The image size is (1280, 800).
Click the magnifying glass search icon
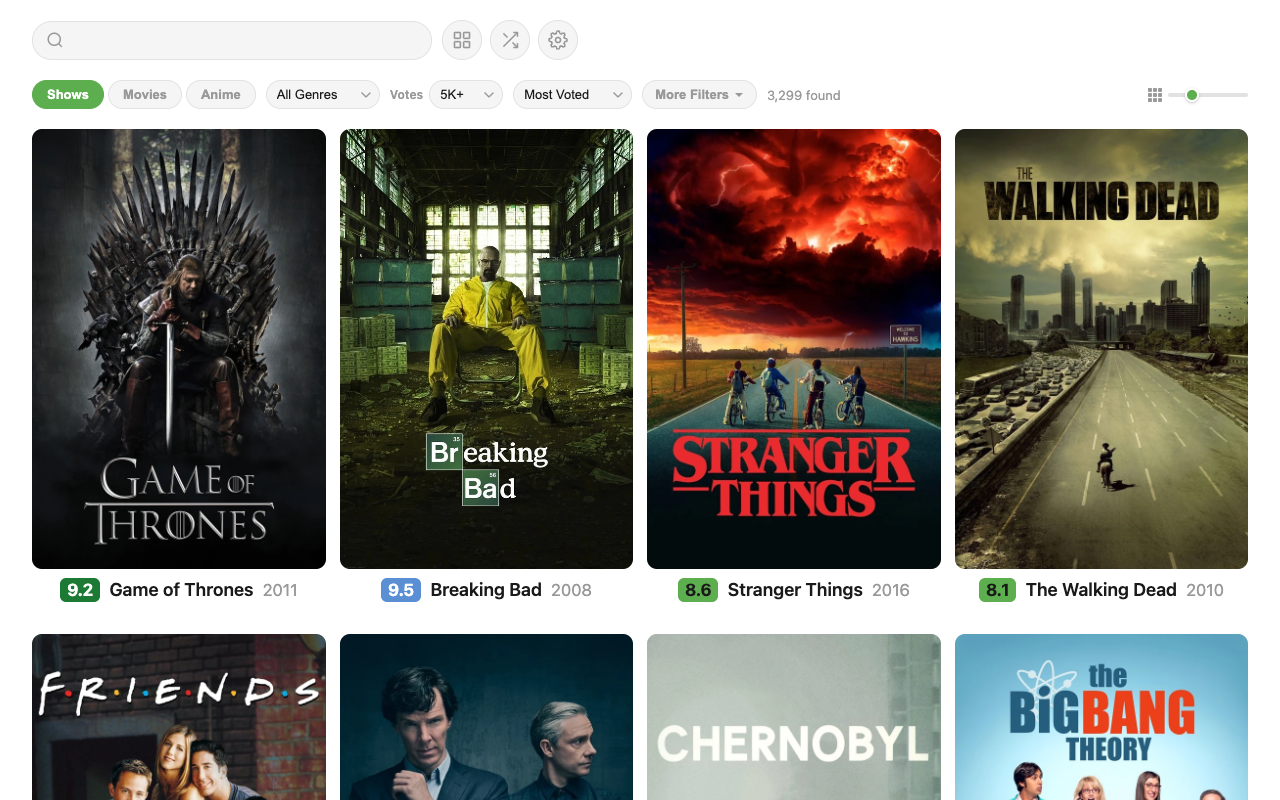coord(54,40)
